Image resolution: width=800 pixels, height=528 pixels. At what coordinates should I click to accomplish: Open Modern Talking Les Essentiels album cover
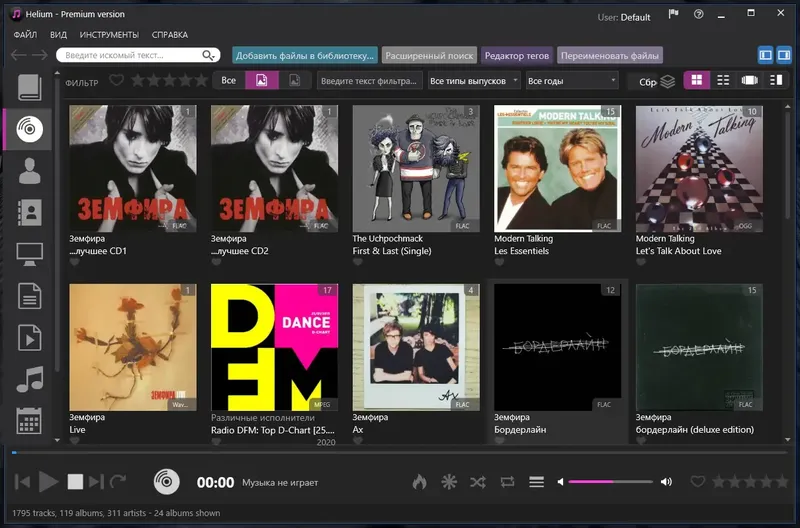(x=557, y=168)
